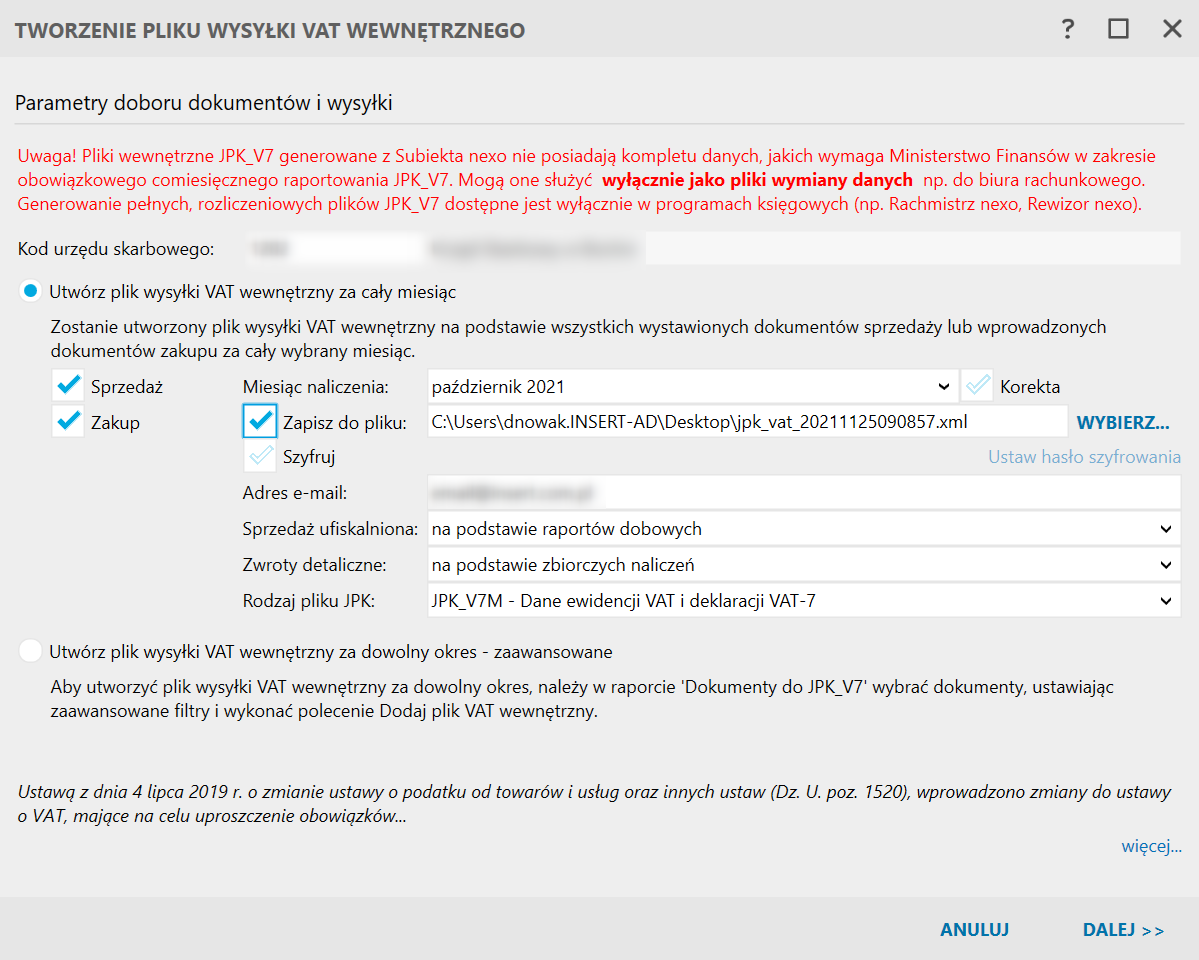
Task: Click the Ustaw hasło szyfrowania link
Action: pyautogui.click(x=1084, y=457)
